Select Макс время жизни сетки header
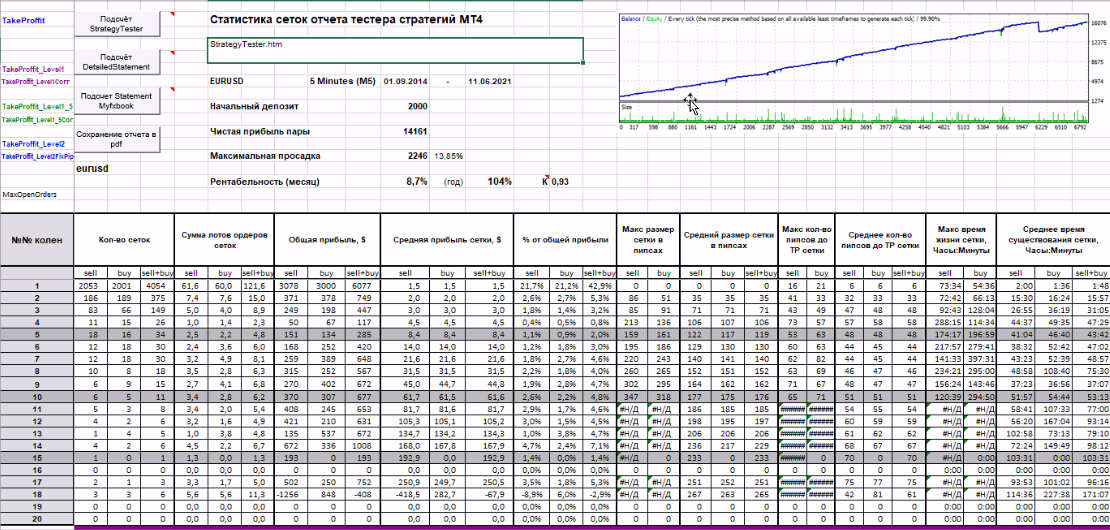Screen dimensions: 1110x530 (961, 239)
